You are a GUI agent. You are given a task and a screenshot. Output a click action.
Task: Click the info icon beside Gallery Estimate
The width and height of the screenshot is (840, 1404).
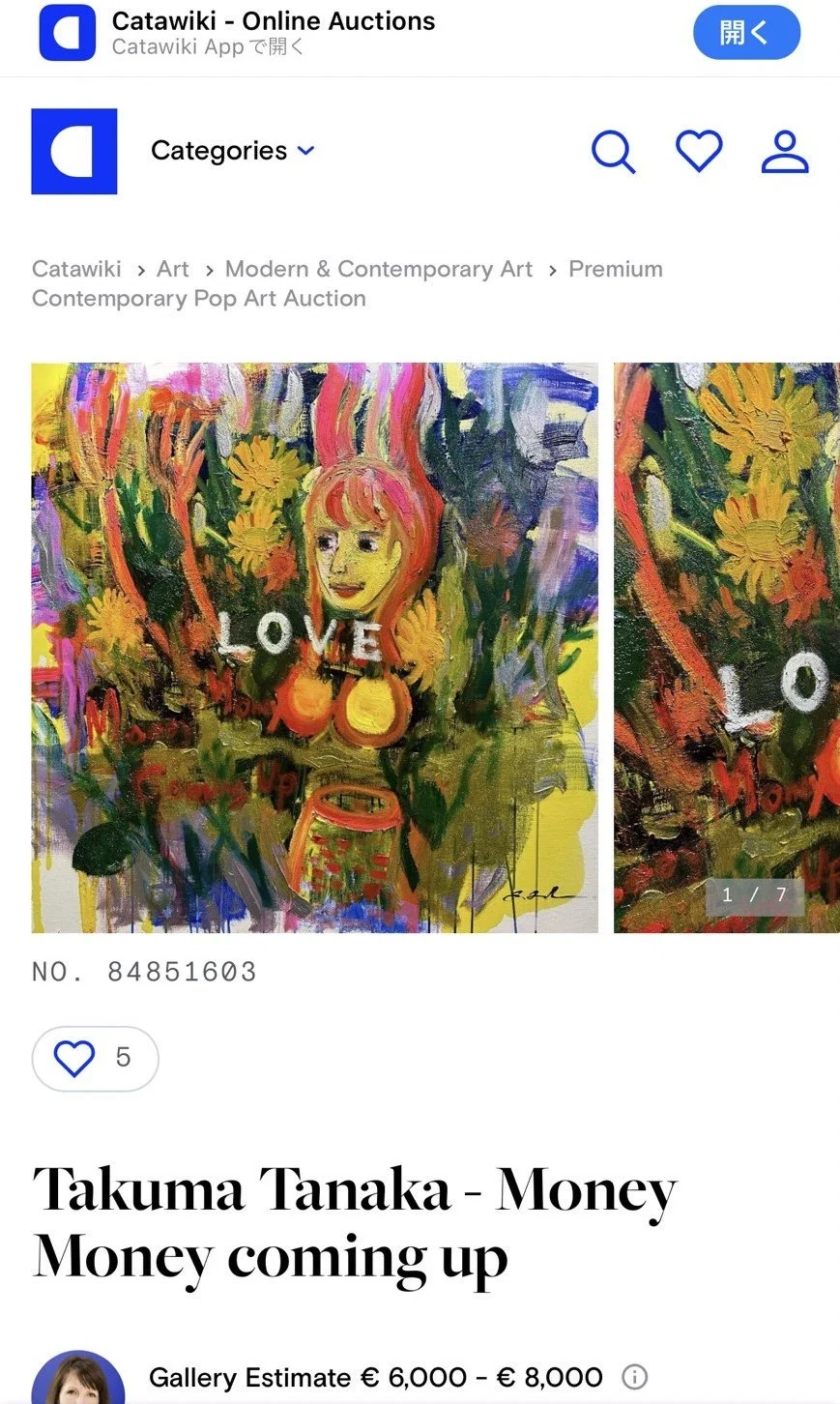click(x=634, y=1377)
